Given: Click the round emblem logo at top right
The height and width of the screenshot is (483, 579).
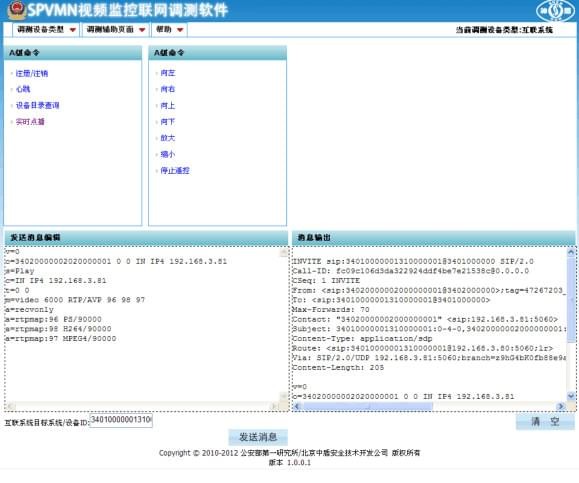Looking at the screenshot, I should click(555, 10).
